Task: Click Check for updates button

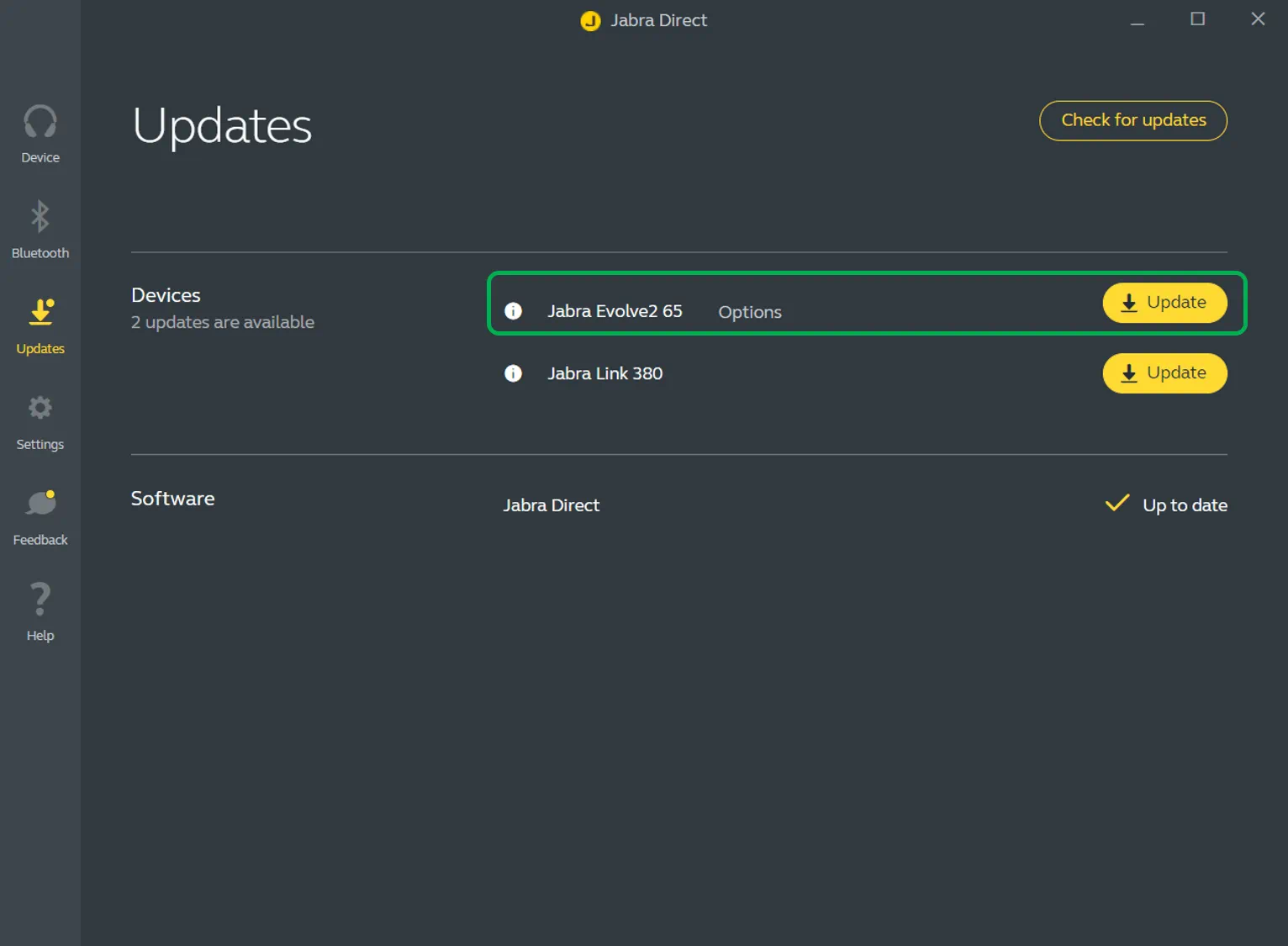Action: point(1132,120)
